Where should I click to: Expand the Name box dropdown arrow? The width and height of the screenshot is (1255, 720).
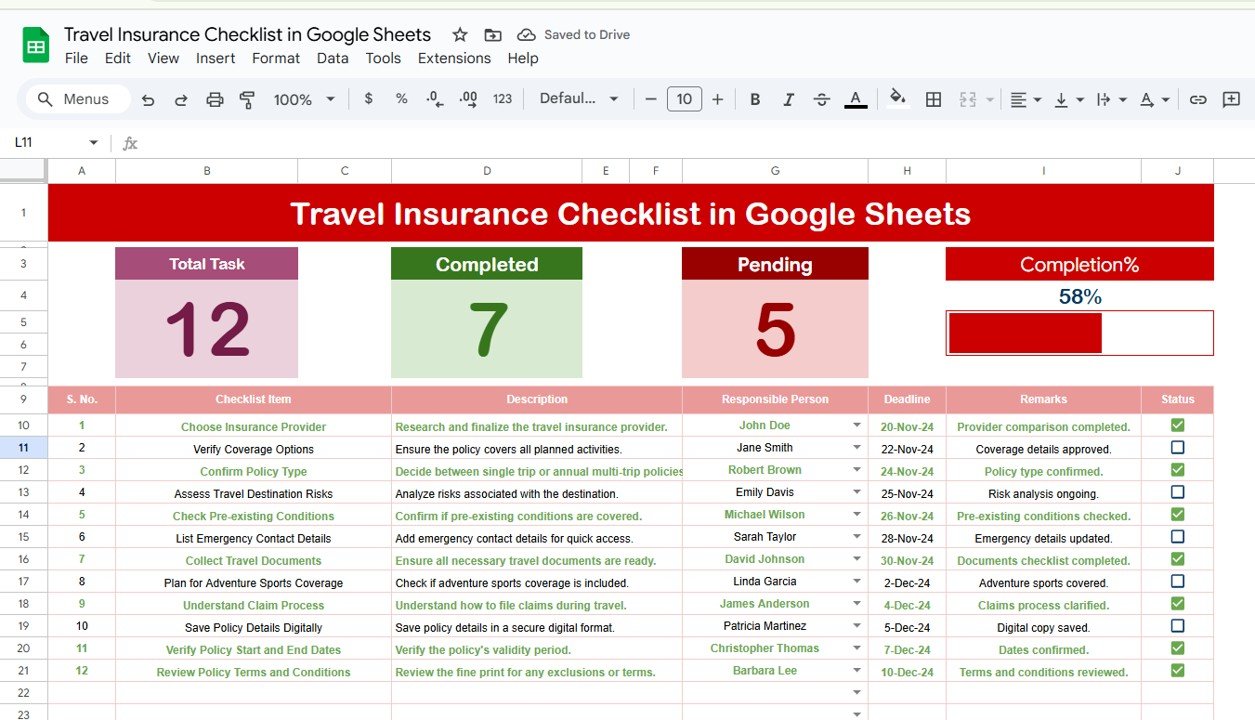pyautogui.click(x=94, y=143)
